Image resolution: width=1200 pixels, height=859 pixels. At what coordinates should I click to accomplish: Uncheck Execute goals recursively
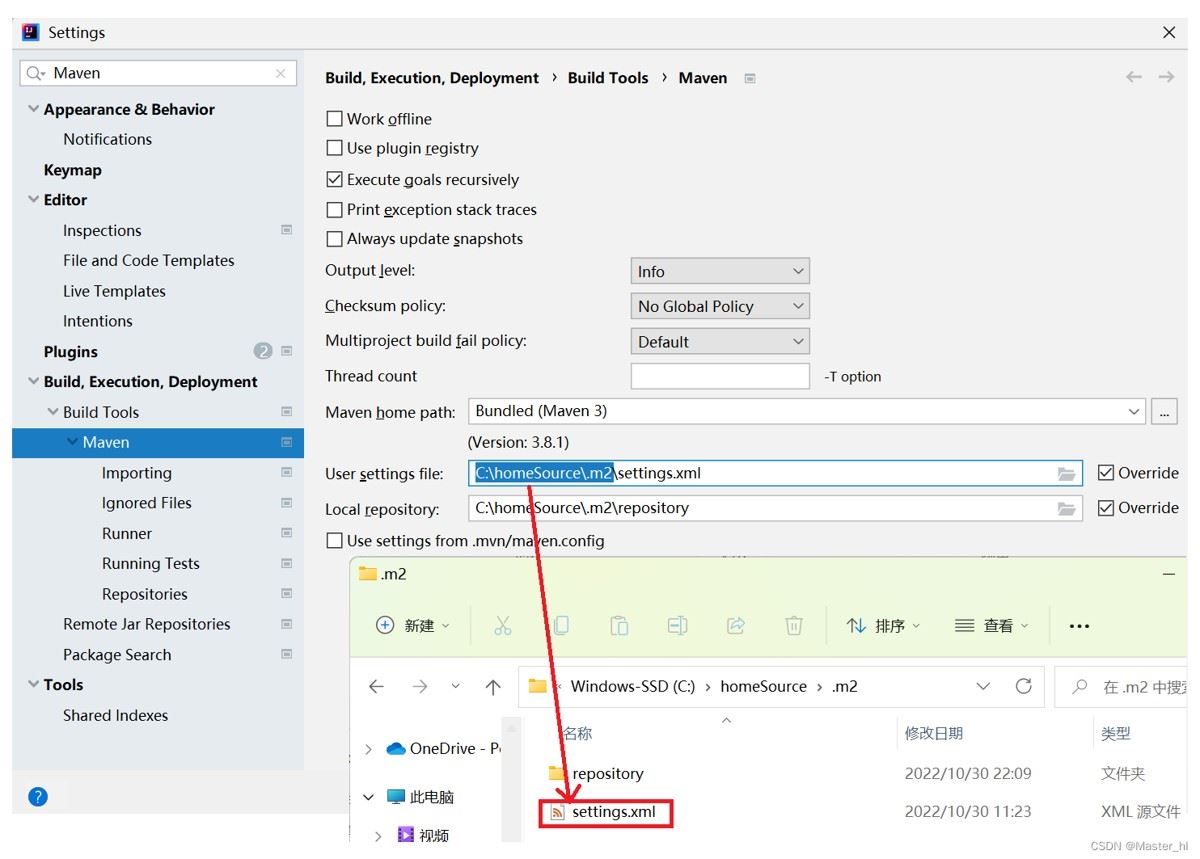click(335, 180)
